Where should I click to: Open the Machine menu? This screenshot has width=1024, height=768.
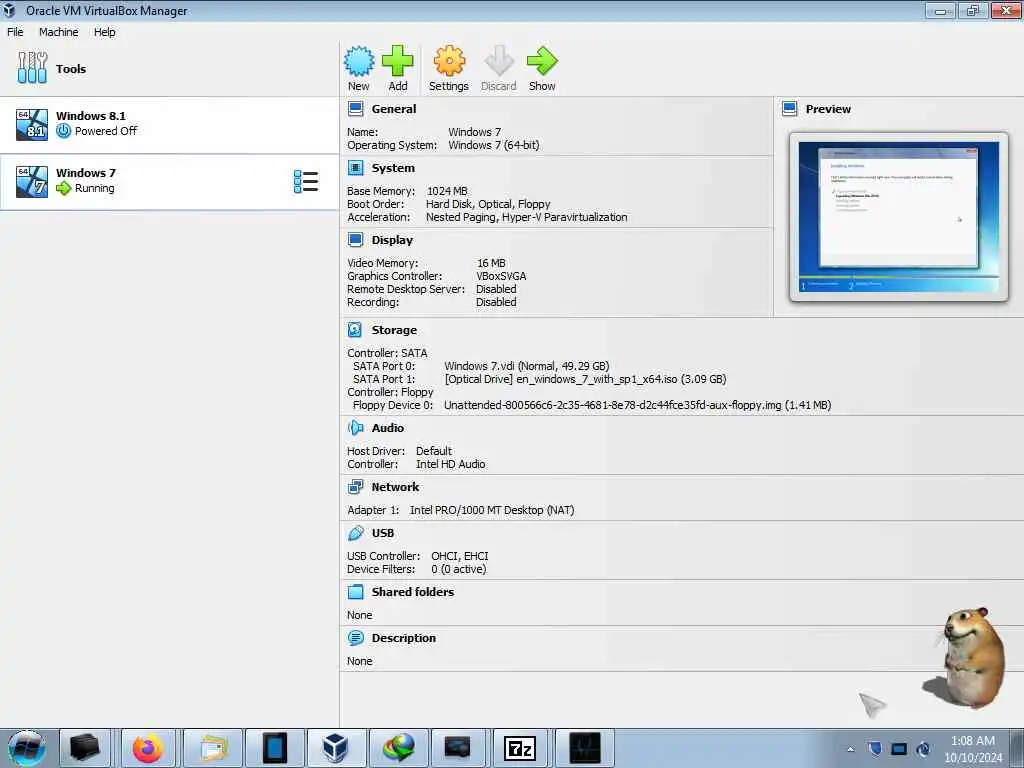click(58, 32)
